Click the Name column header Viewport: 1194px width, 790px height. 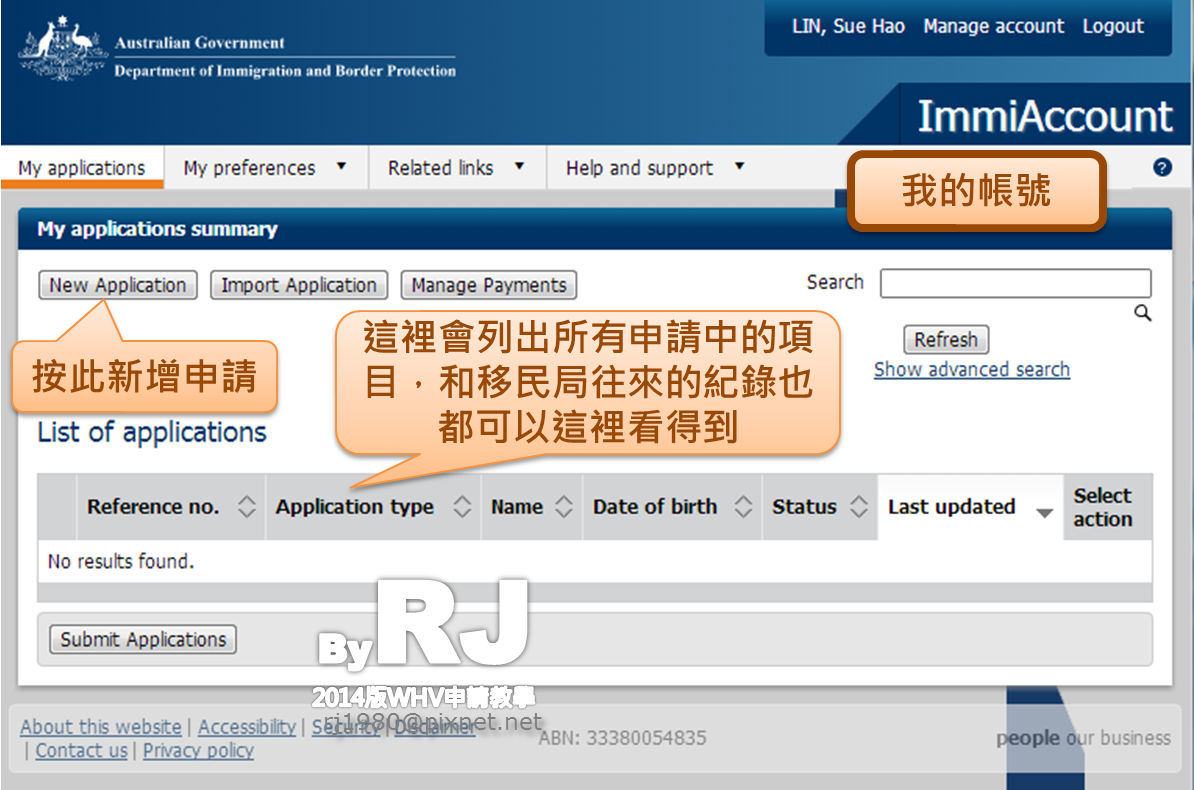(532, 507)
